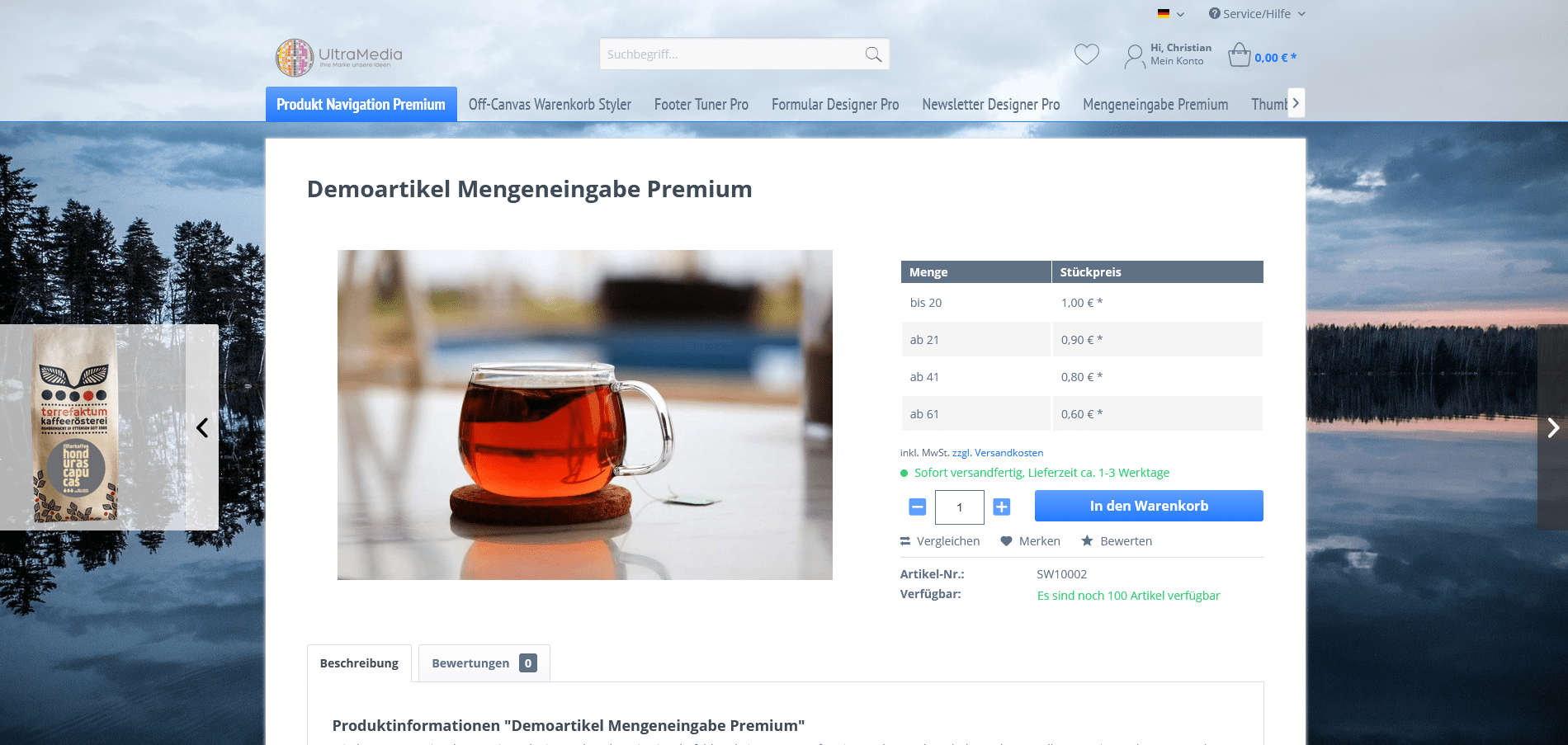
Task: Open Off-Canvas Warenkorb Styler menu
Action: click(550, 105)
